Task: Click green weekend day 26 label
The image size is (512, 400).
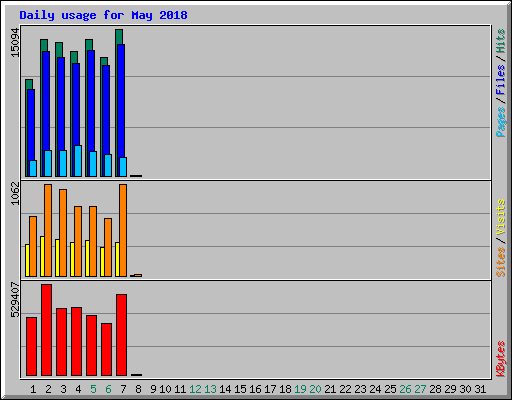Action: pos(405,389)
